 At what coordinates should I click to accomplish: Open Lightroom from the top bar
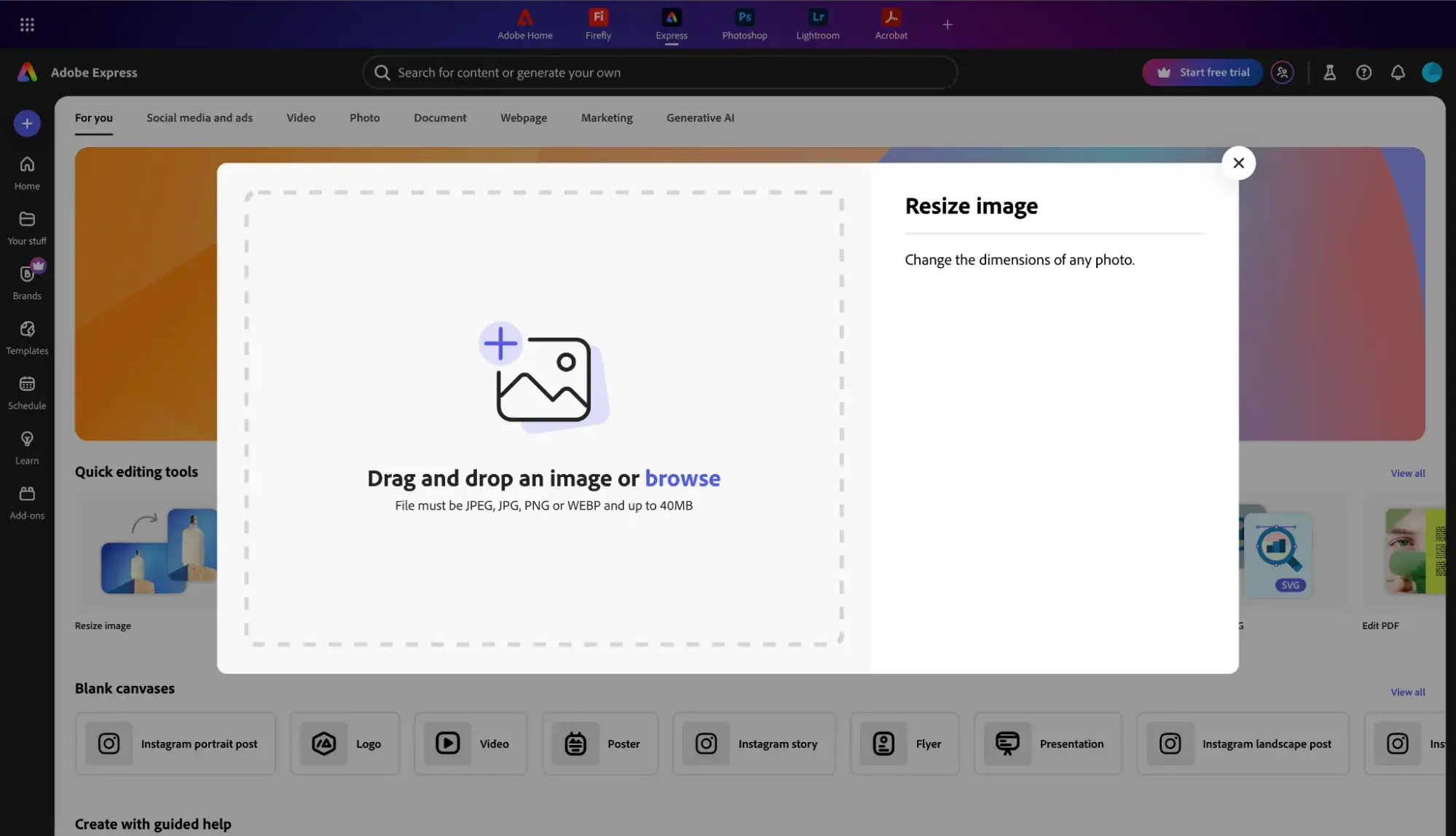click(816, 24)
